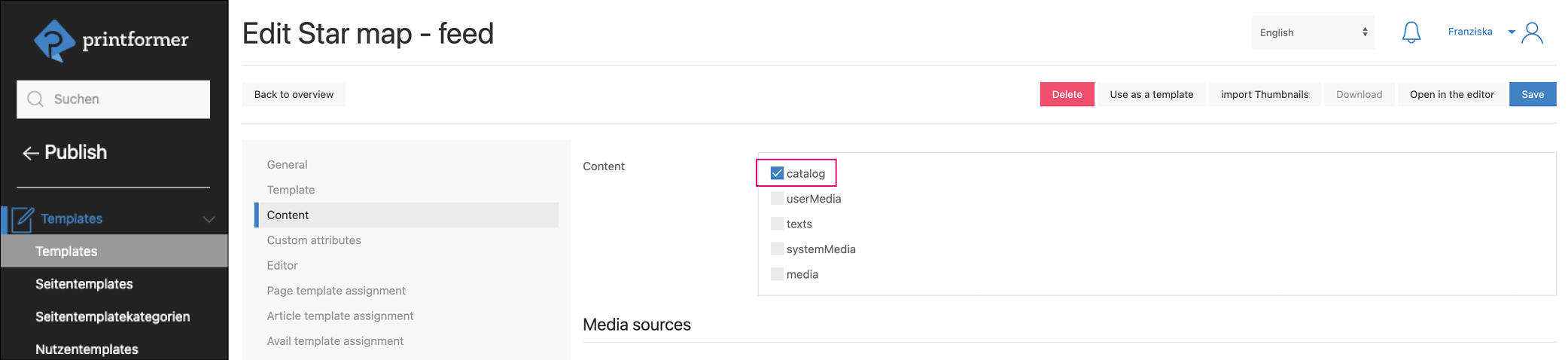Save the template changes
The image size is (1568, 360).
tap(1532, 94)
